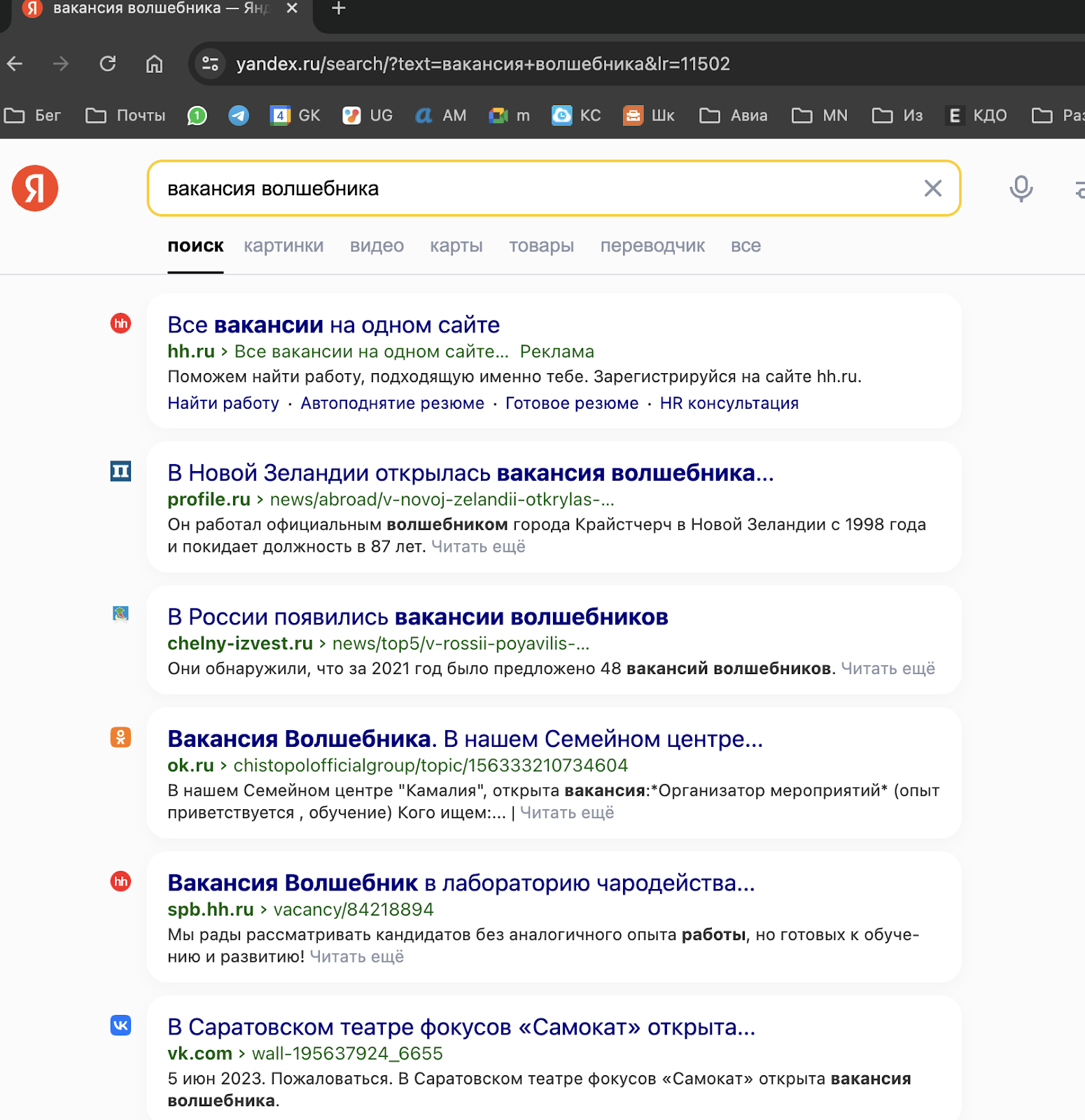Open 'Вакансия Волшебника. В нашем Семейном центре'
Screen dimensions: 1085x1120
click(465, 739)
